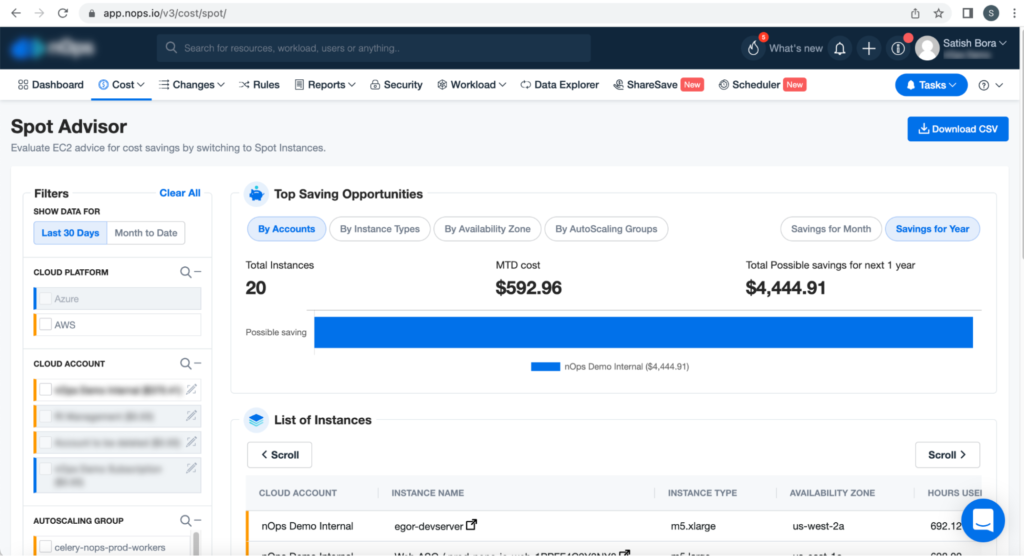
Task: Click search icon in Autoscaling Group filter
Action: coord(185,521)
